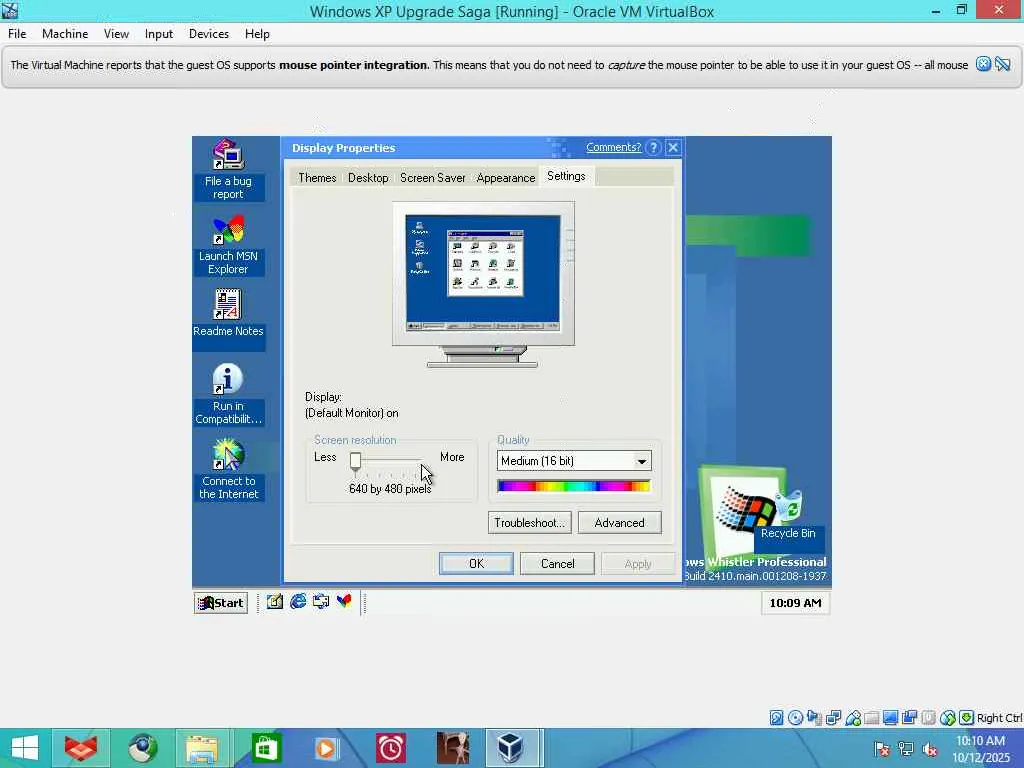The width and height of the screenshot is (1024, 768).
Task: Open Windows Store from the taskbar
Action: pyautogui.click(x=266, y=748)
